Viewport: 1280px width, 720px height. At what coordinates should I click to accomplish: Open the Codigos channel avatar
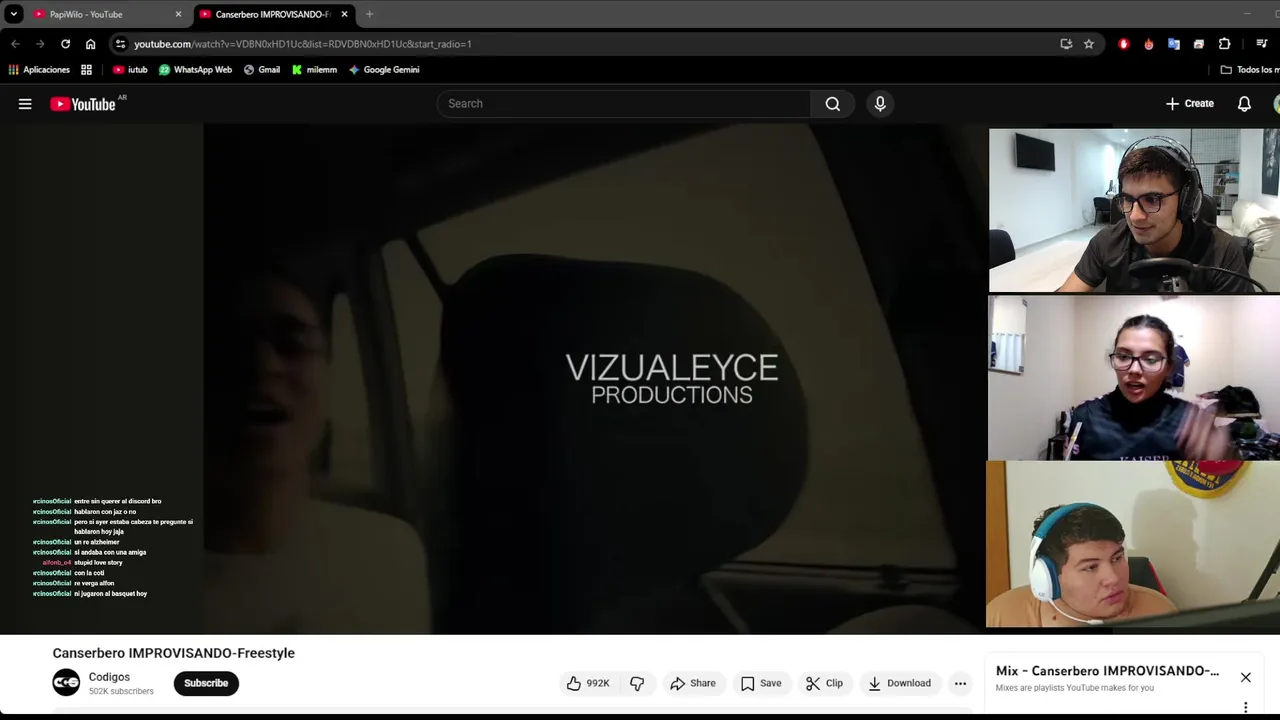[x=66, y=683]
